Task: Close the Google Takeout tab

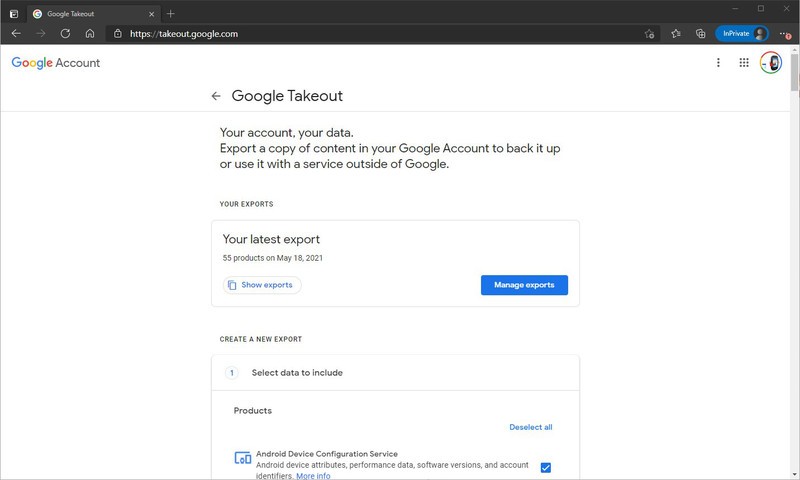Action: pos(152,14)
